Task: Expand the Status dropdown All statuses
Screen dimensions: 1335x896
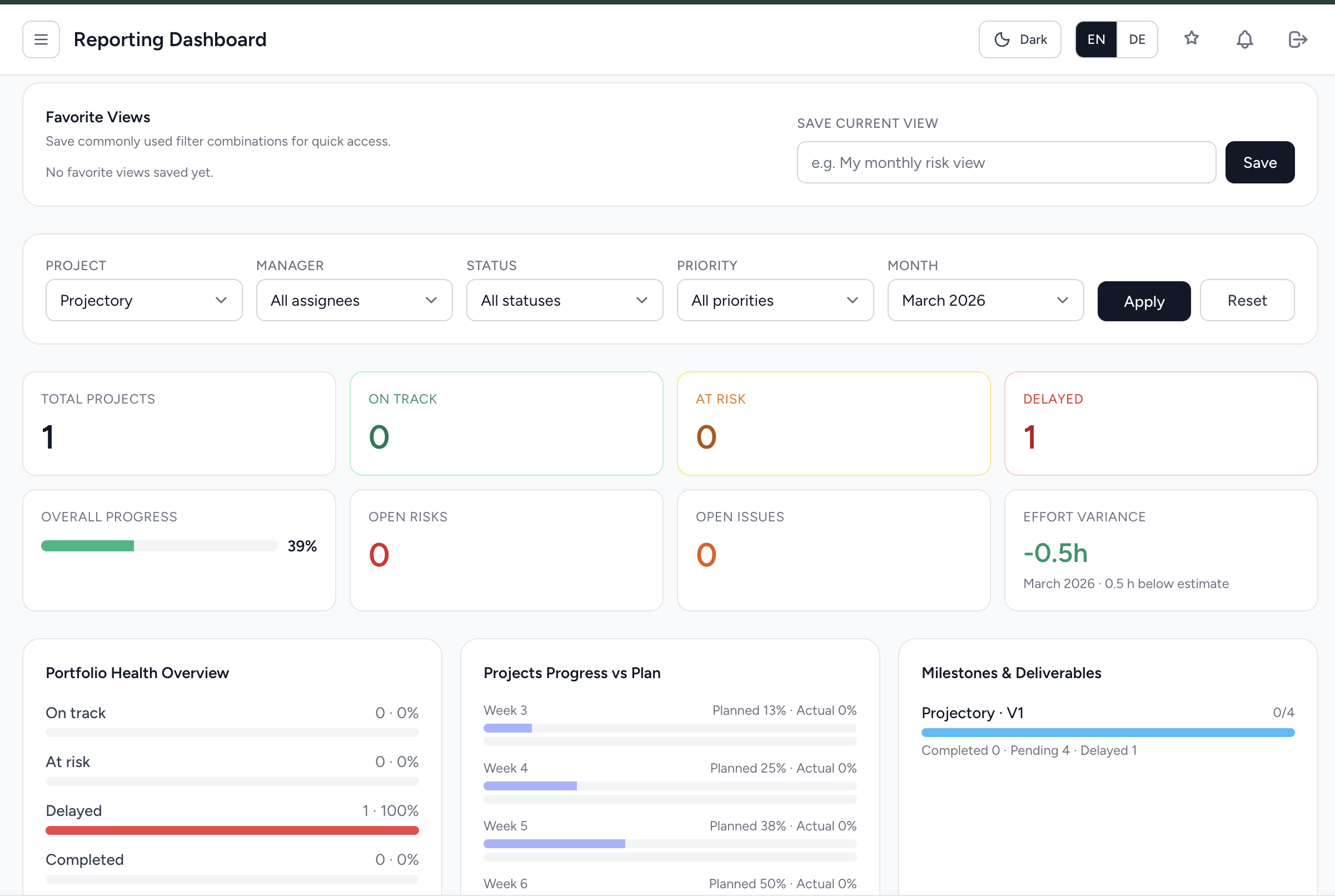Action: coord(564,300)
